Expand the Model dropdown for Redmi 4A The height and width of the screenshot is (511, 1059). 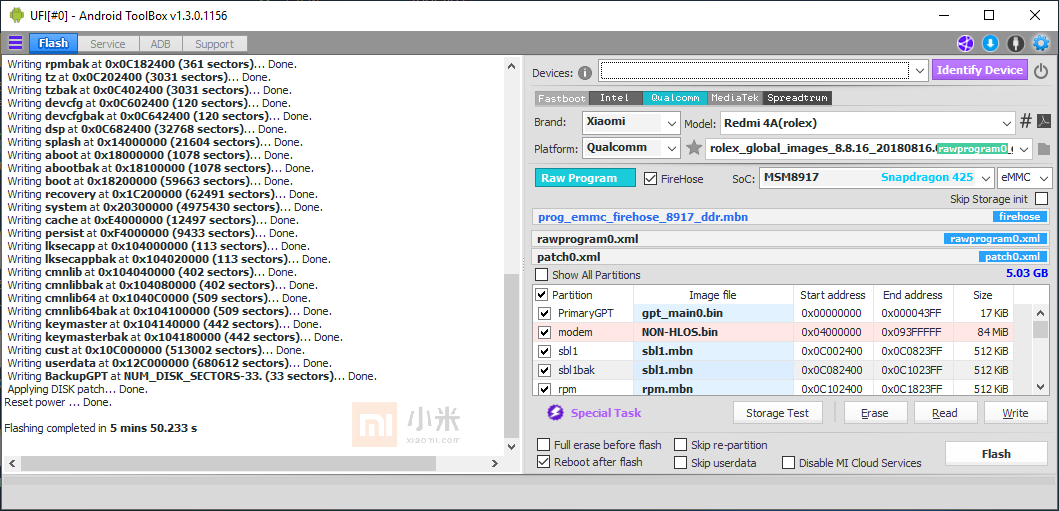coord(1006,123)
